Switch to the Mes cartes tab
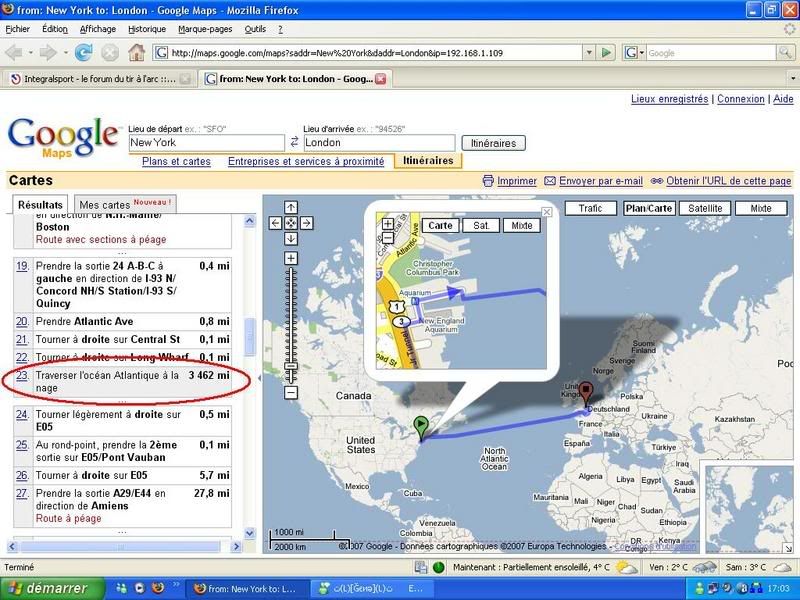The width and height of the screenshot is (800, 600). click(126, 204)
